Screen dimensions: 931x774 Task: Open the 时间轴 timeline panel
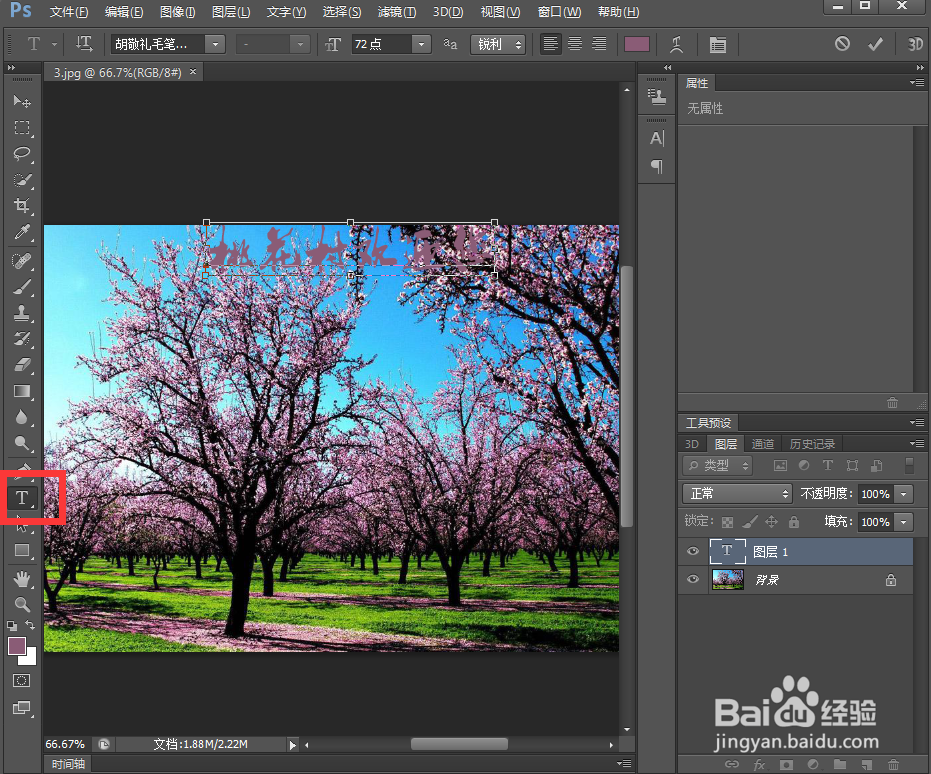(68, 764)
